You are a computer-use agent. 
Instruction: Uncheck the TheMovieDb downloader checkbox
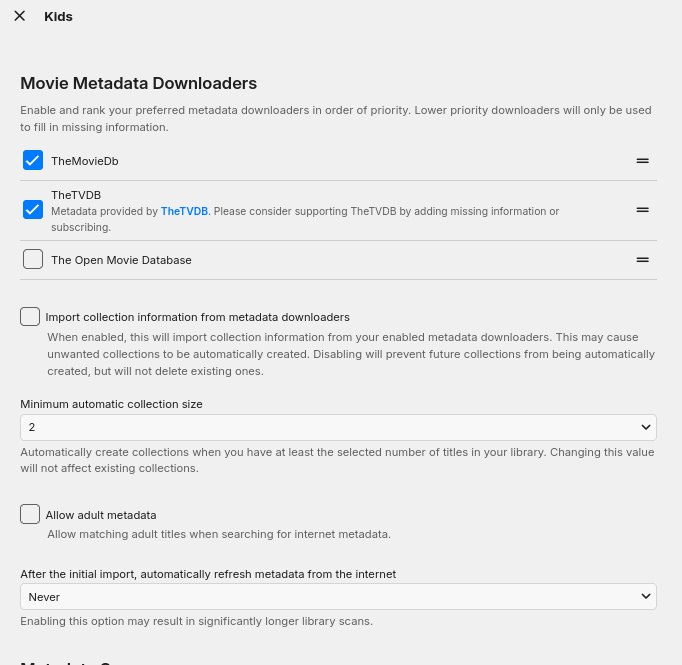tap(33, 160)
